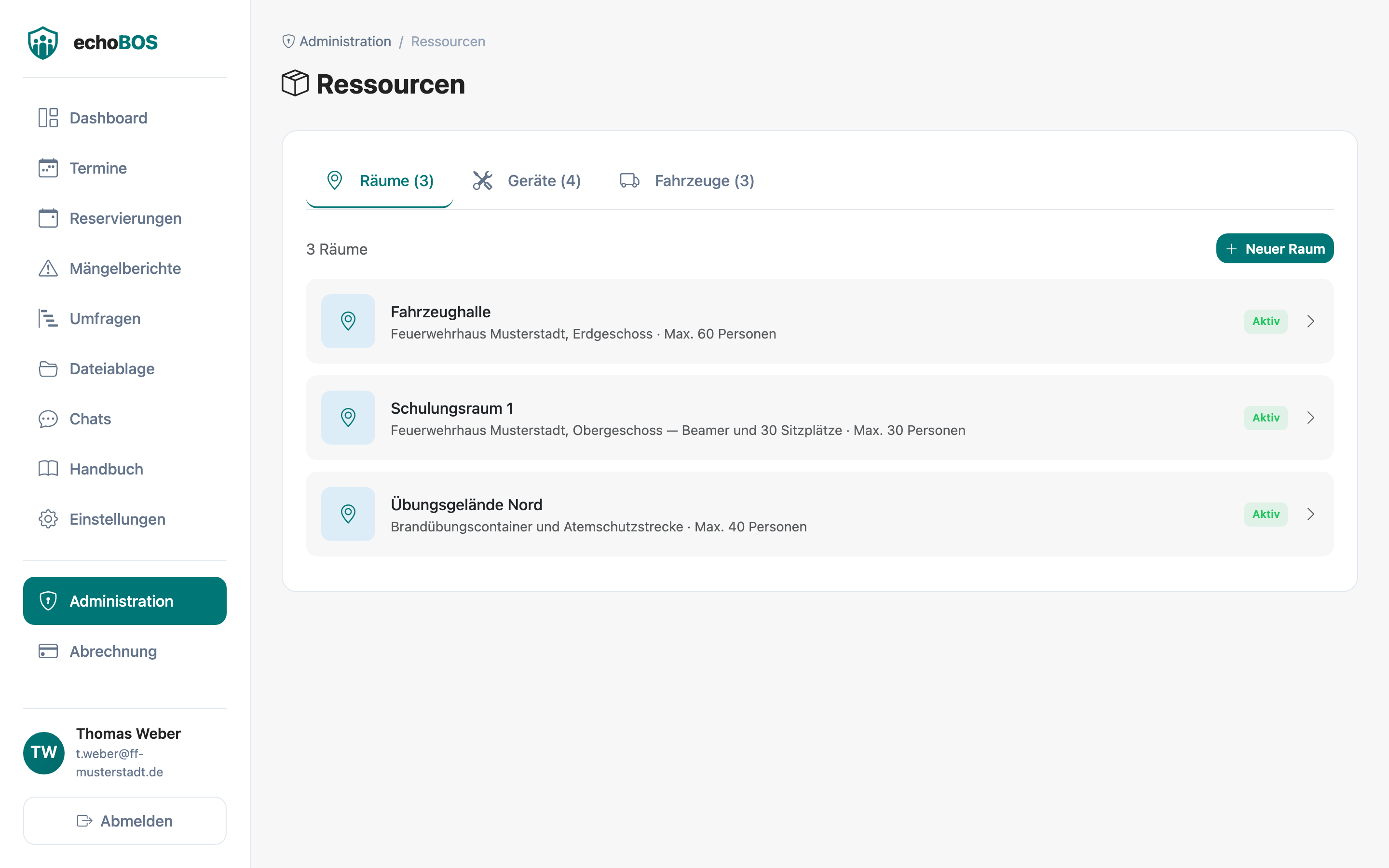Open Abrechnung in the sidebar
The height and width of the screenshot is (868, 1389).
pos(124,651)
